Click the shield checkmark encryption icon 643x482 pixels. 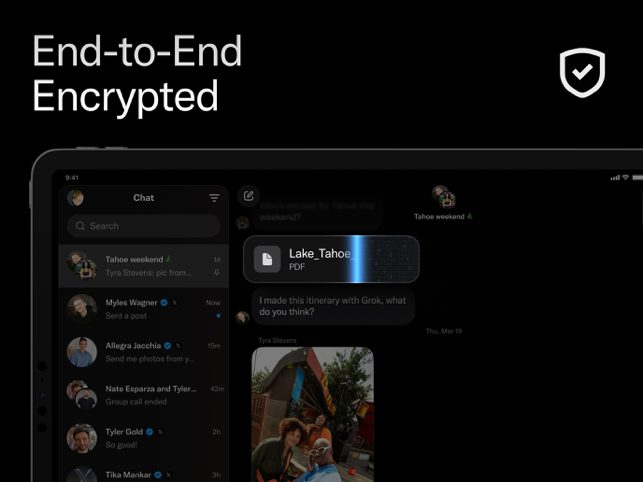click(582, 73)
